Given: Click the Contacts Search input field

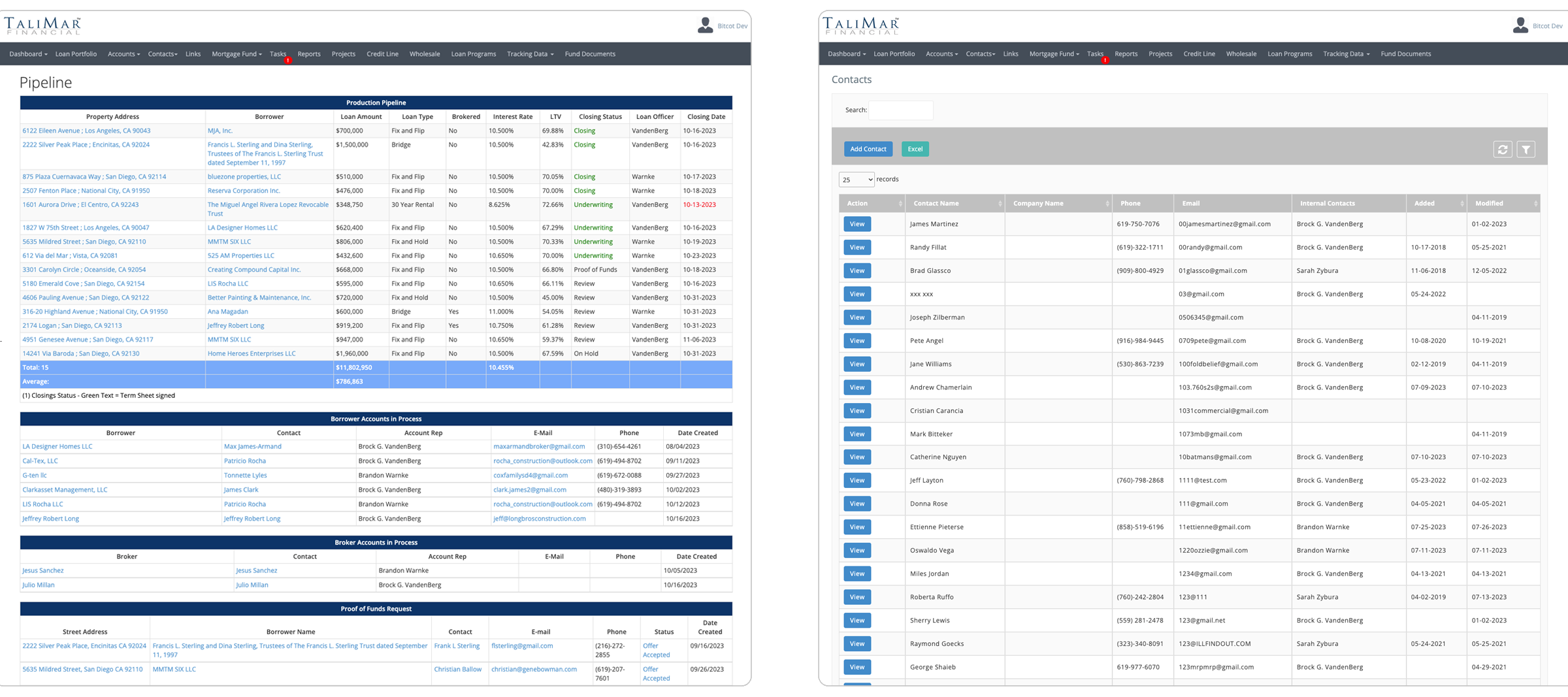Looking at the screenshot, I should tap(900, 110).
